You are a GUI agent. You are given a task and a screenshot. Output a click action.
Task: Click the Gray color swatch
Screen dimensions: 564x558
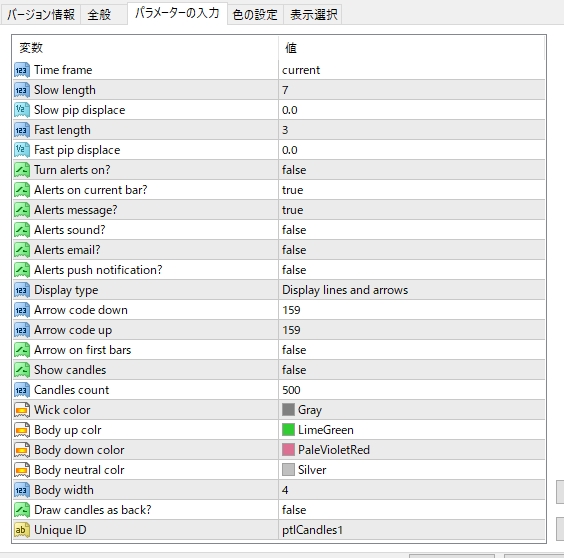288,409
